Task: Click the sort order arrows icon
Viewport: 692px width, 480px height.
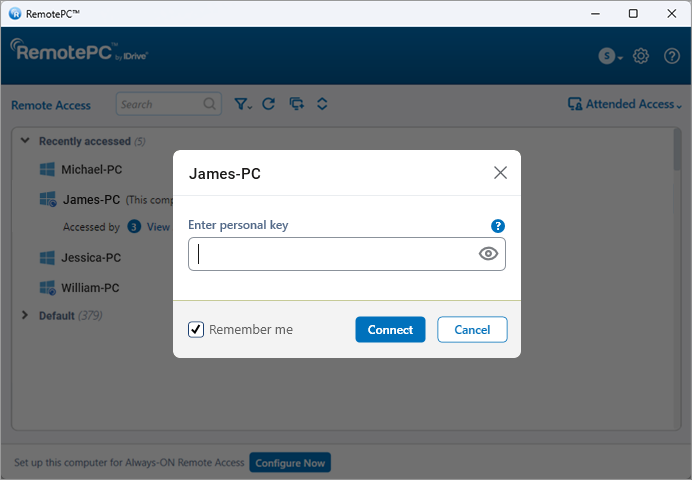Action: tap(322, 104)
